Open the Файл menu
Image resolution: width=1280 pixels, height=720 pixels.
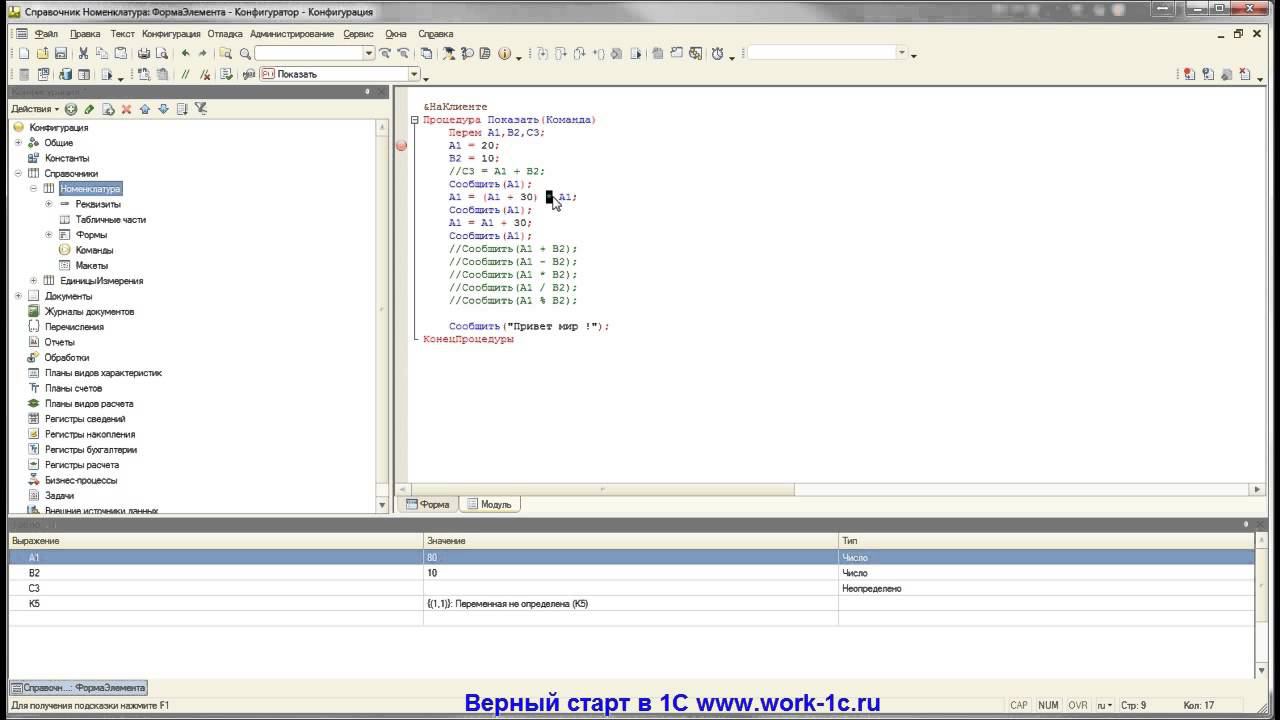click(46, 34)
